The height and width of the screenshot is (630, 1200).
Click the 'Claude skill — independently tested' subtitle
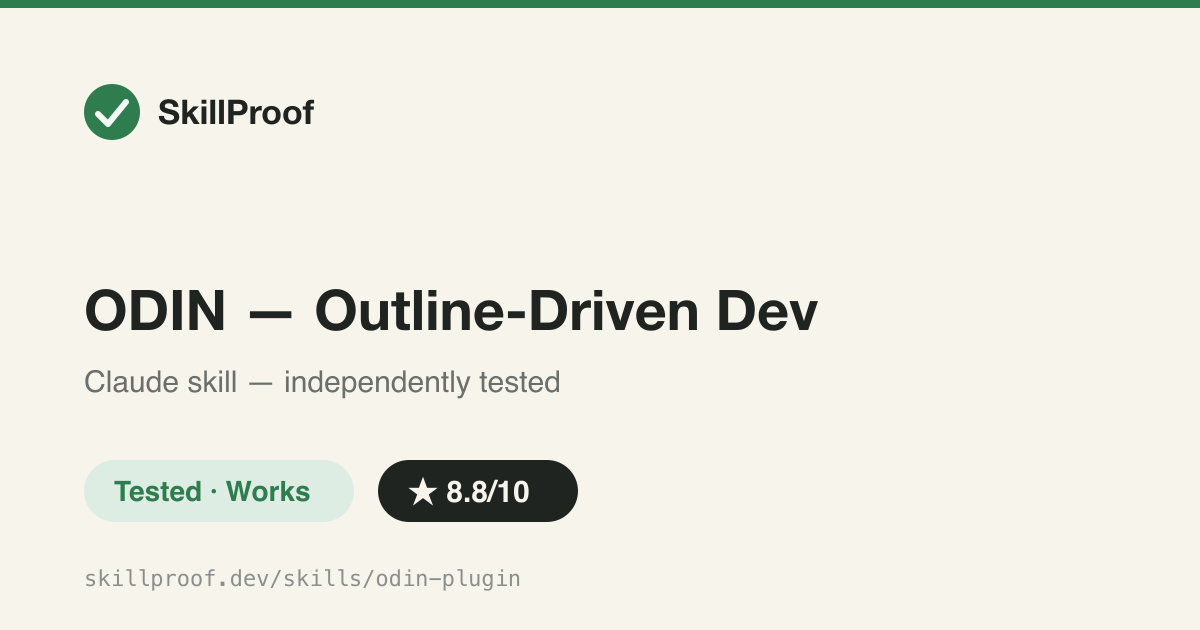click(x=322, y=382)
